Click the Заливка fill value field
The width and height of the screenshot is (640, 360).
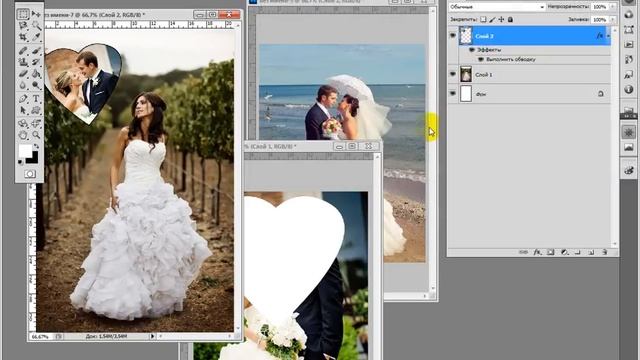pyautogui.click(x=600, y=19)
